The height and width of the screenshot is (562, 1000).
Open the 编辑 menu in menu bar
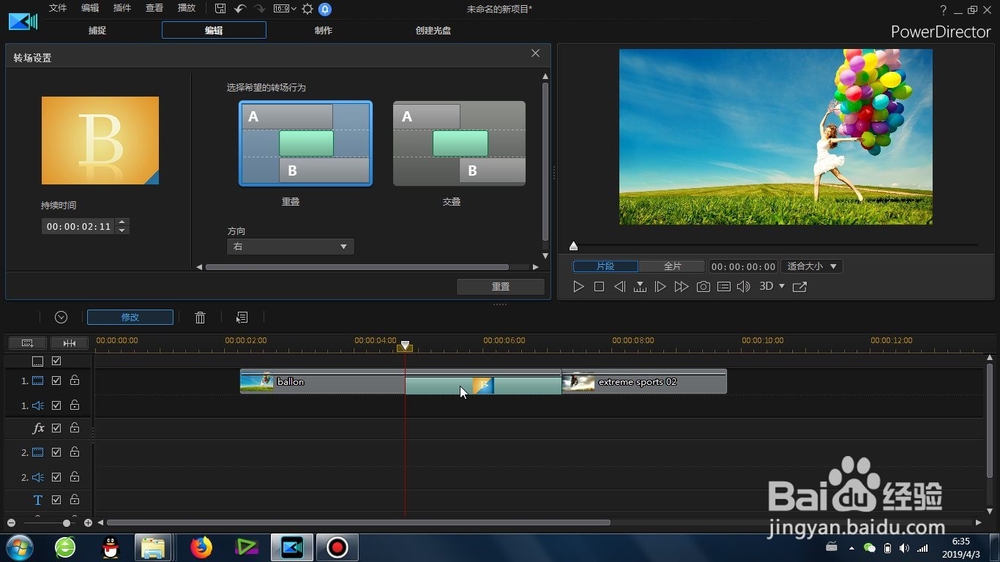point(90,8)
